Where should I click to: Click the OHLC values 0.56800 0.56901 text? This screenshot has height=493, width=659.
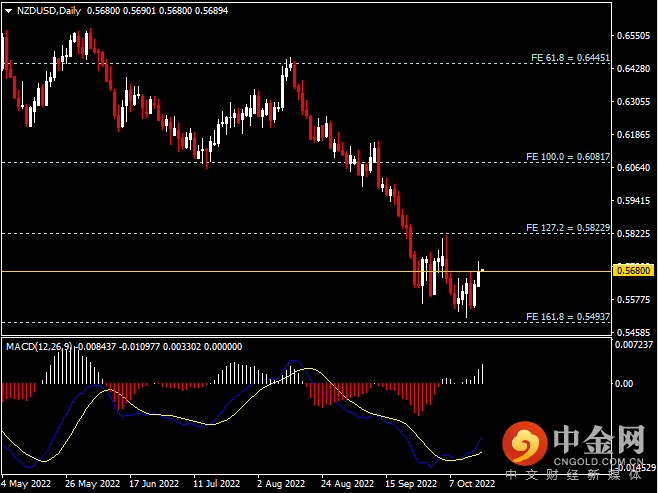122,11
